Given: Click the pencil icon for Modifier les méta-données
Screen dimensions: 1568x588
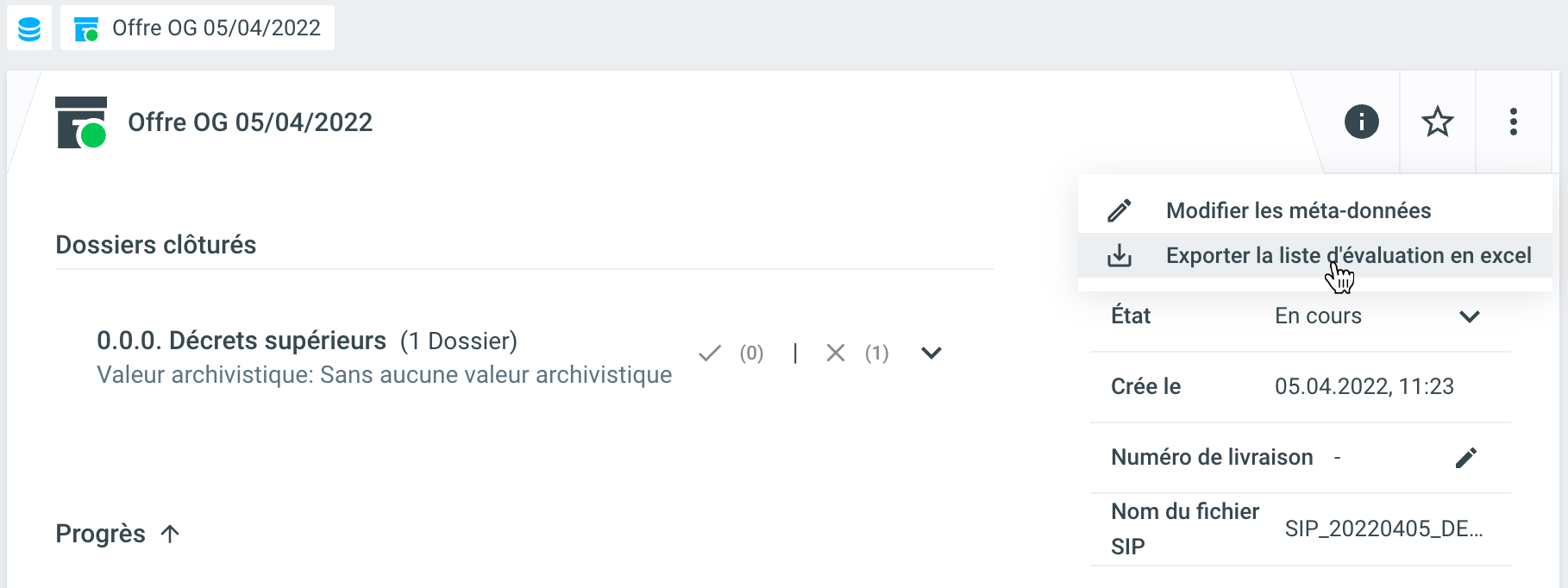Looking at the screenshot, I should coord(1120,210).
